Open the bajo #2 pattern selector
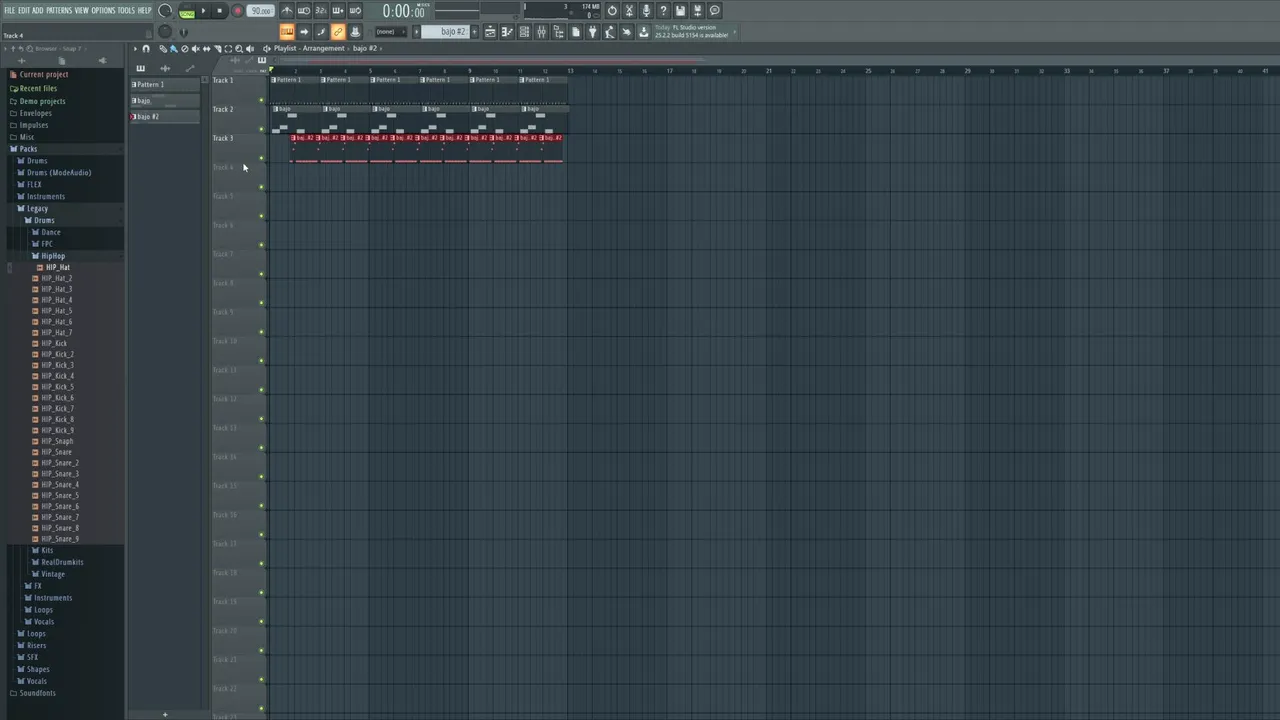Screen dimensions: 1280x720 coord(446,32)
